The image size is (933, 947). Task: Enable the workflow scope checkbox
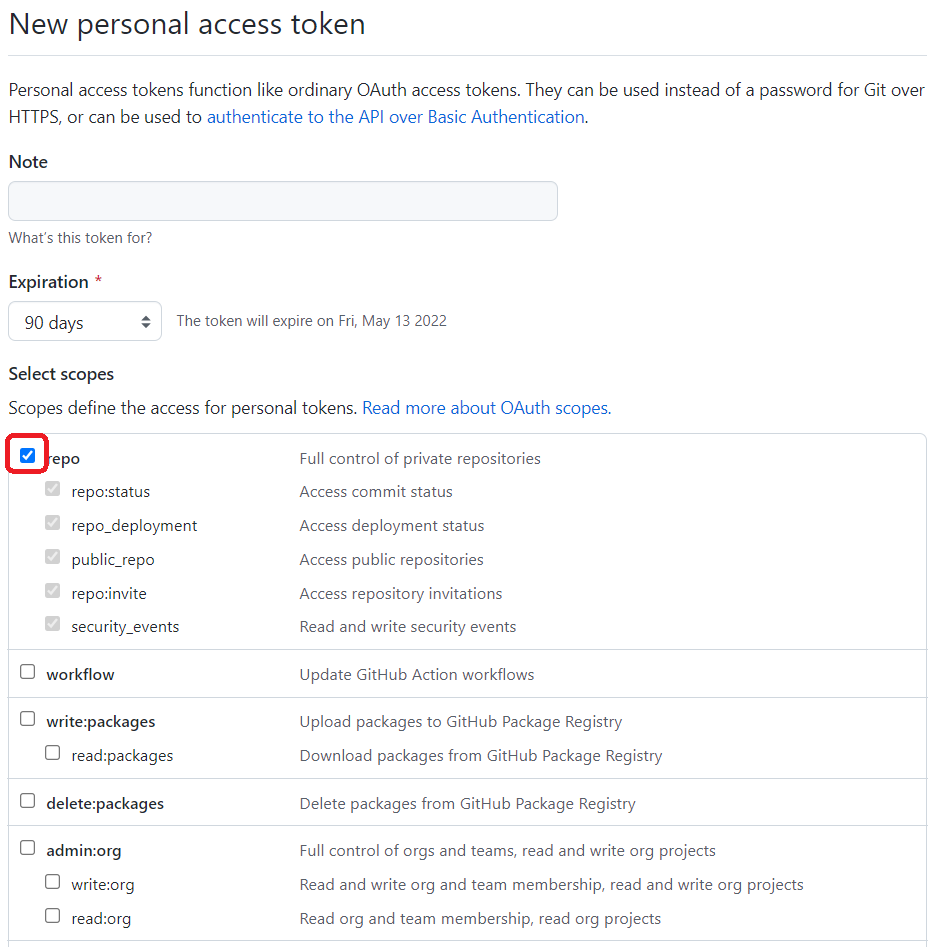click(x=28, y=672)
